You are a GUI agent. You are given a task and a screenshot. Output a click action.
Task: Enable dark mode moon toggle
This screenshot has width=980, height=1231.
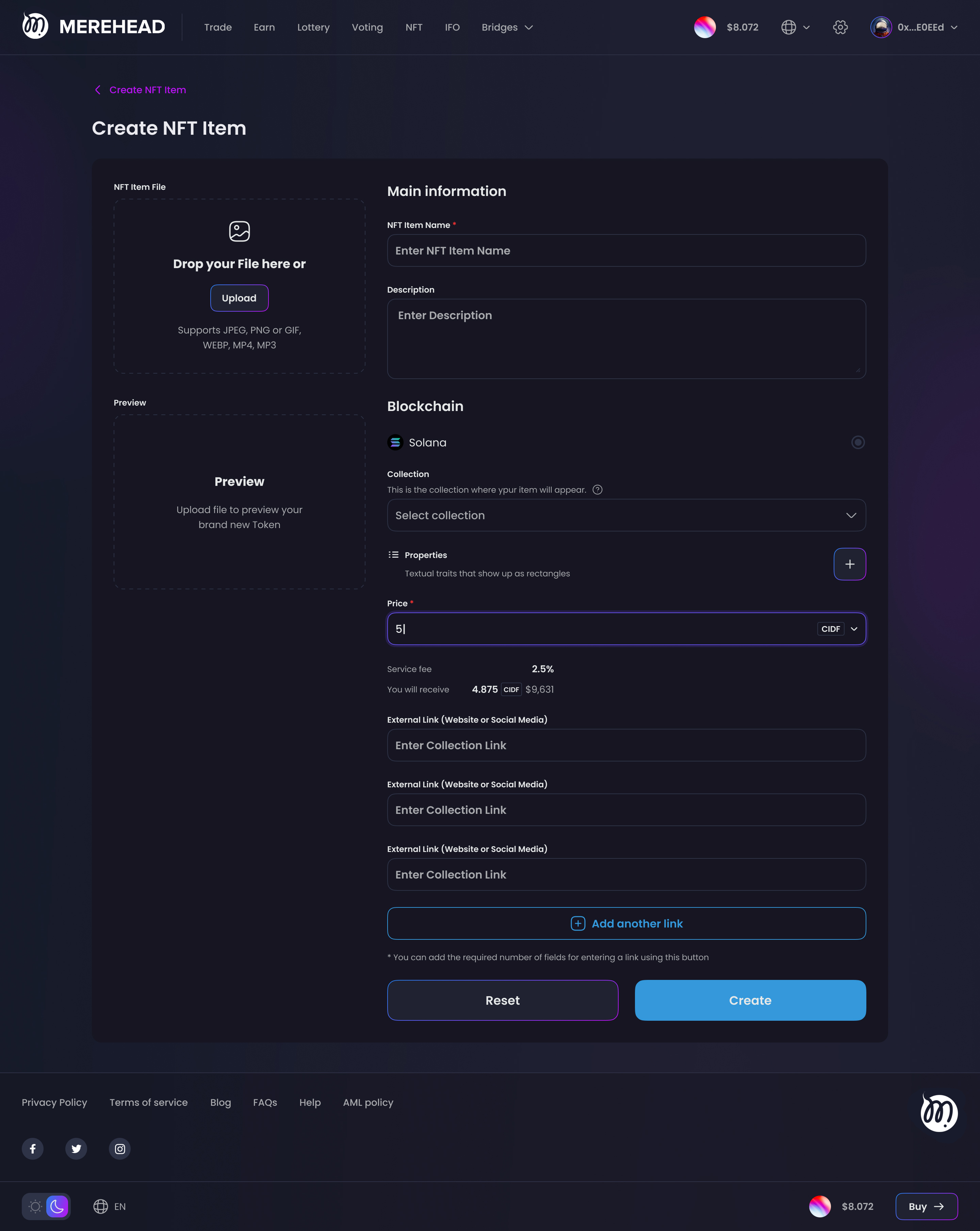pos(57,1207)
